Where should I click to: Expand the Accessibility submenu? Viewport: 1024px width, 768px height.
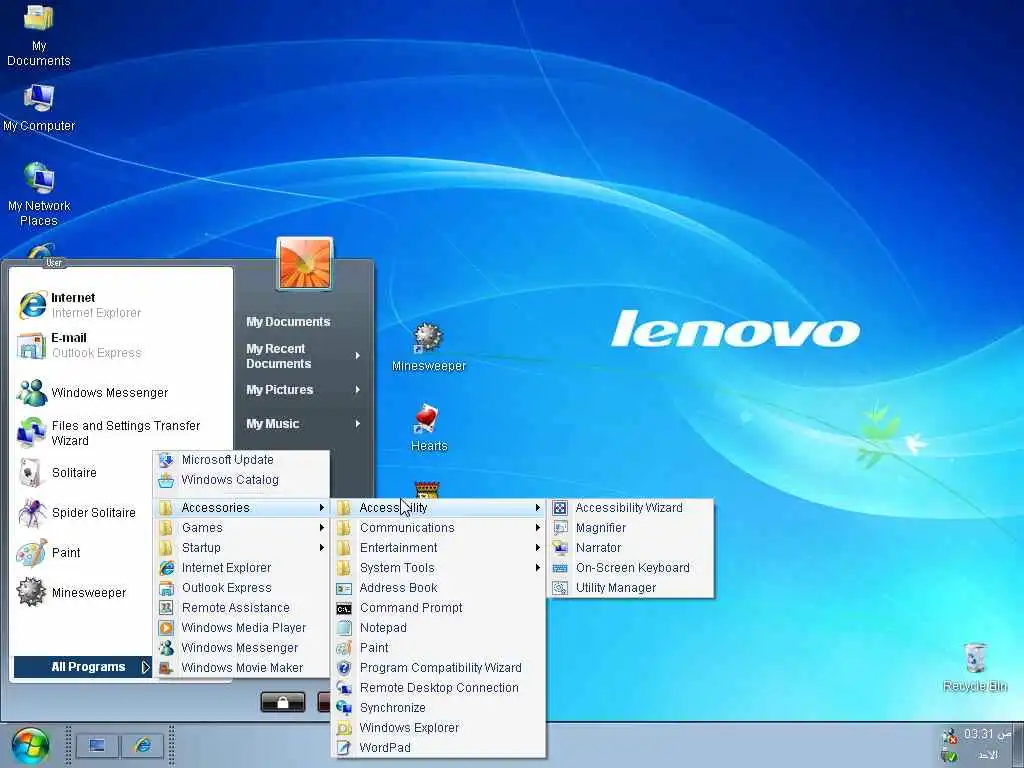(x=439, y=507)
